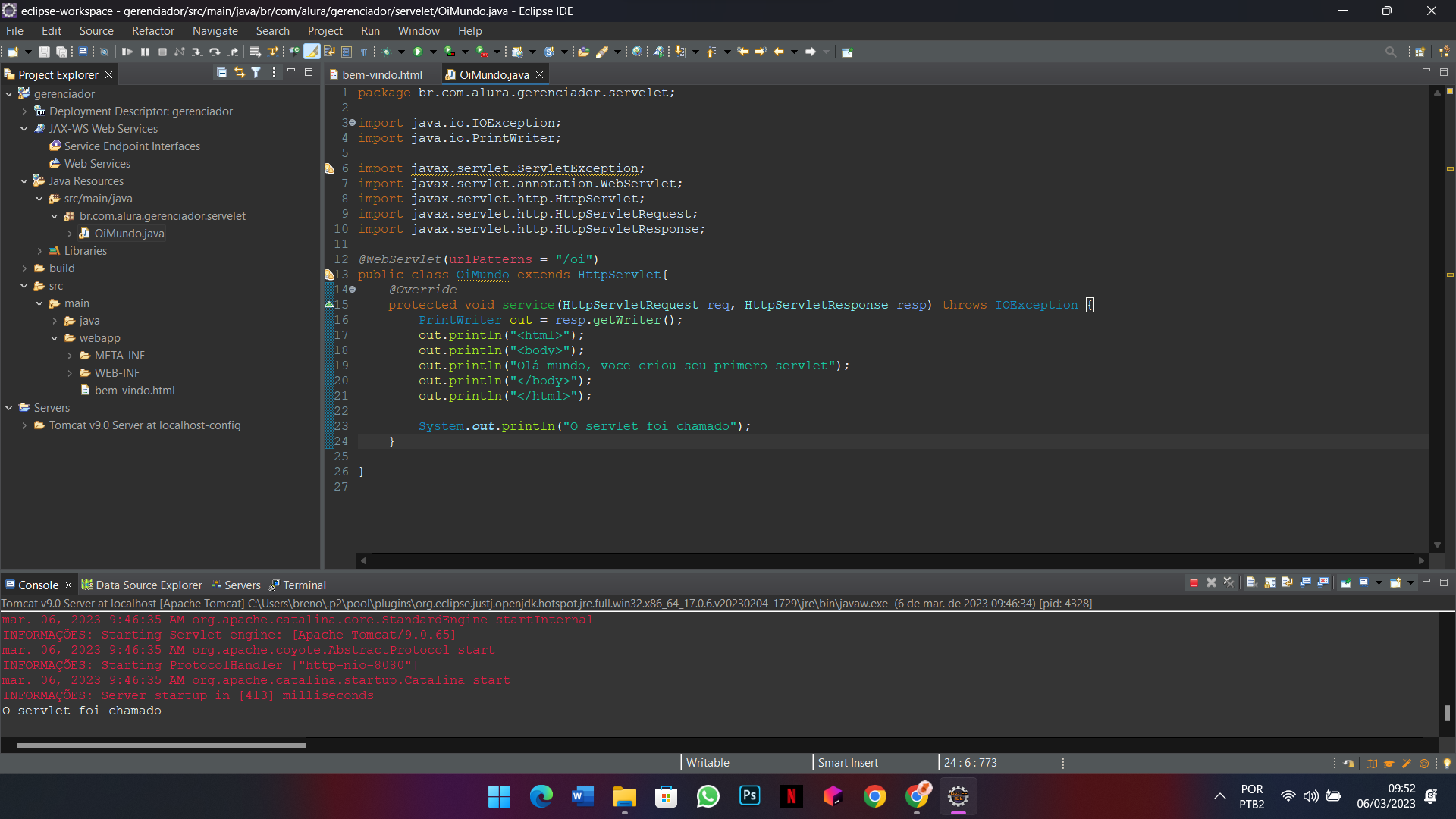This screenshot has height=819, width=1456.
Task: Click the Data Source Explorer tab
Action: (x=147, y=585)
